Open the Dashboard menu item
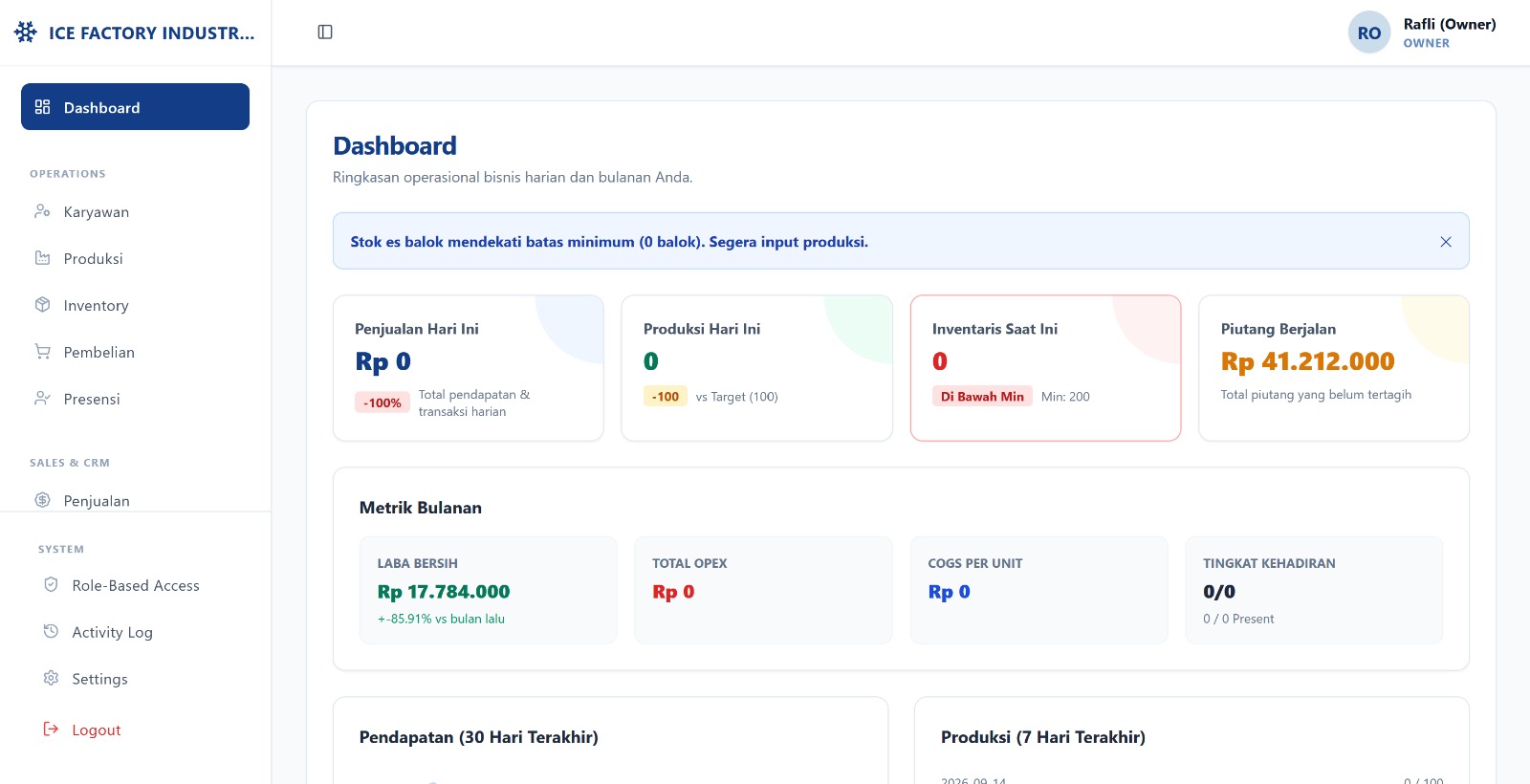Image resolution: width=1530 pixels, height=784 pixels. point(135,107)
